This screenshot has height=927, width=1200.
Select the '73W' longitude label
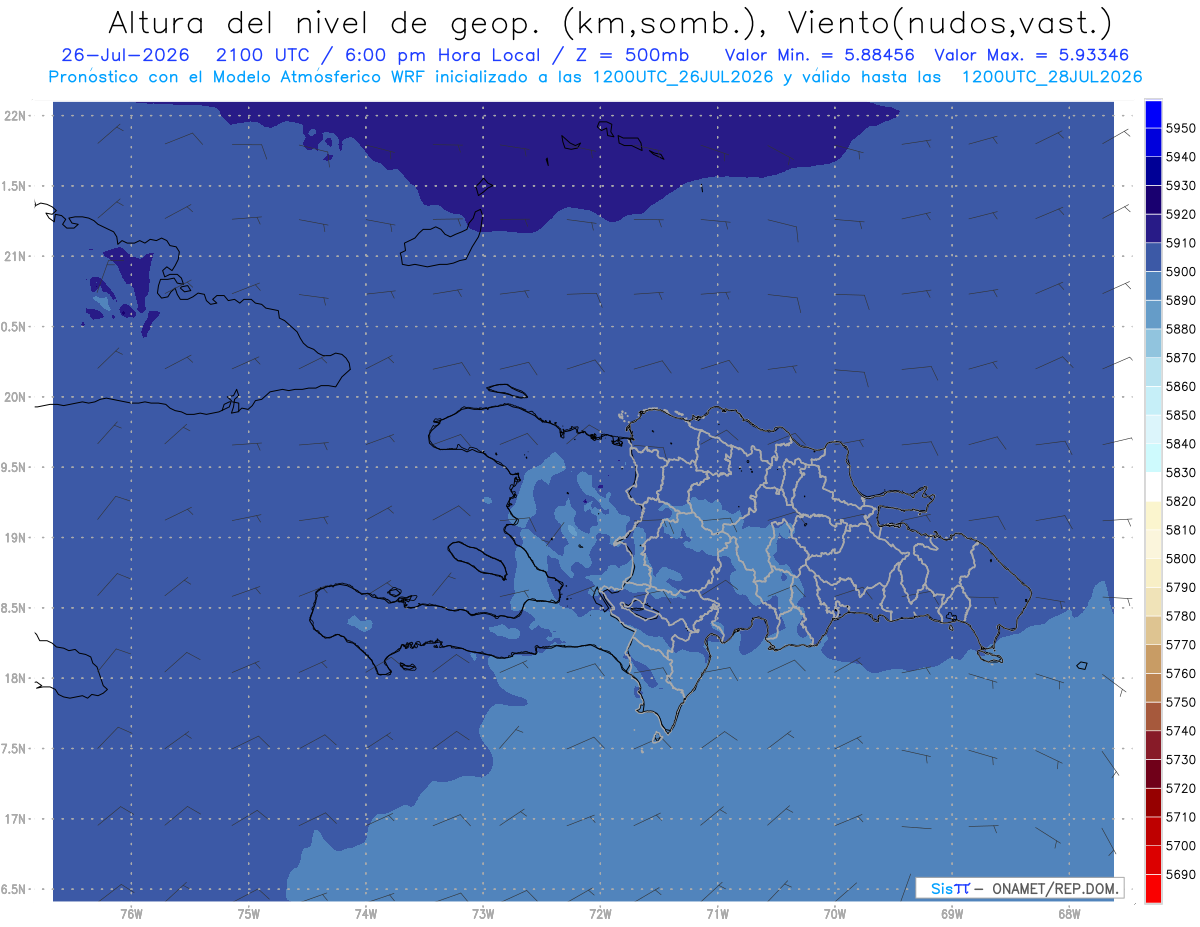point(483,914)
